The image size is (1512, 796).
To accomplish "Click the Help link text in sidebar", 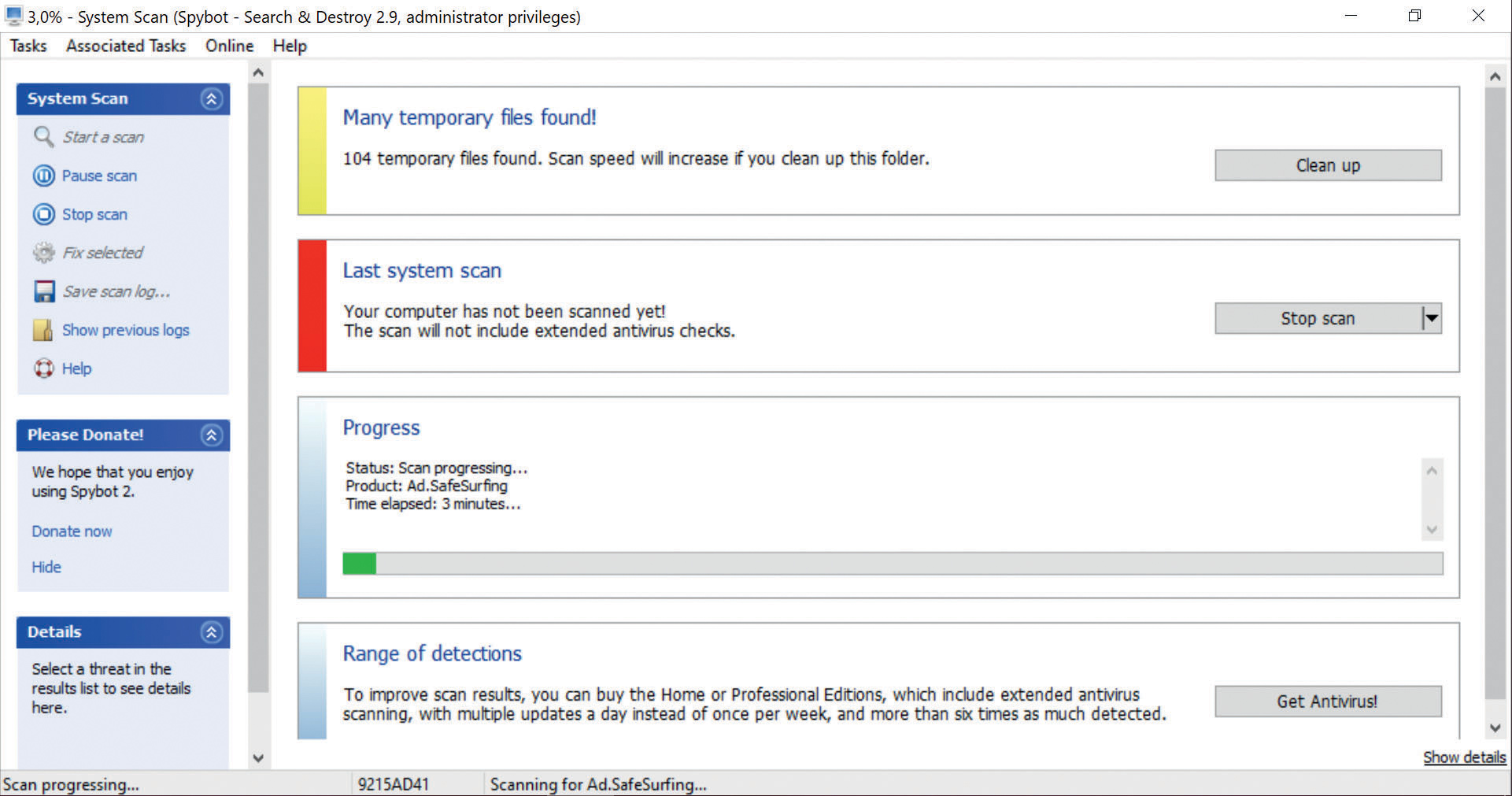I will click(x=76, y=368).
